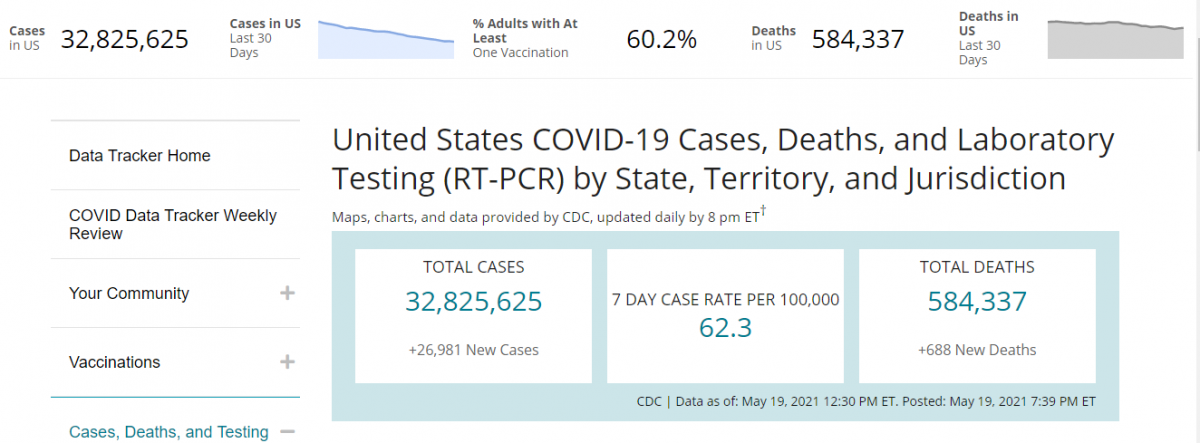
Task: Click the % Adults with One Vaccination label
Action: tap(525, 37)
